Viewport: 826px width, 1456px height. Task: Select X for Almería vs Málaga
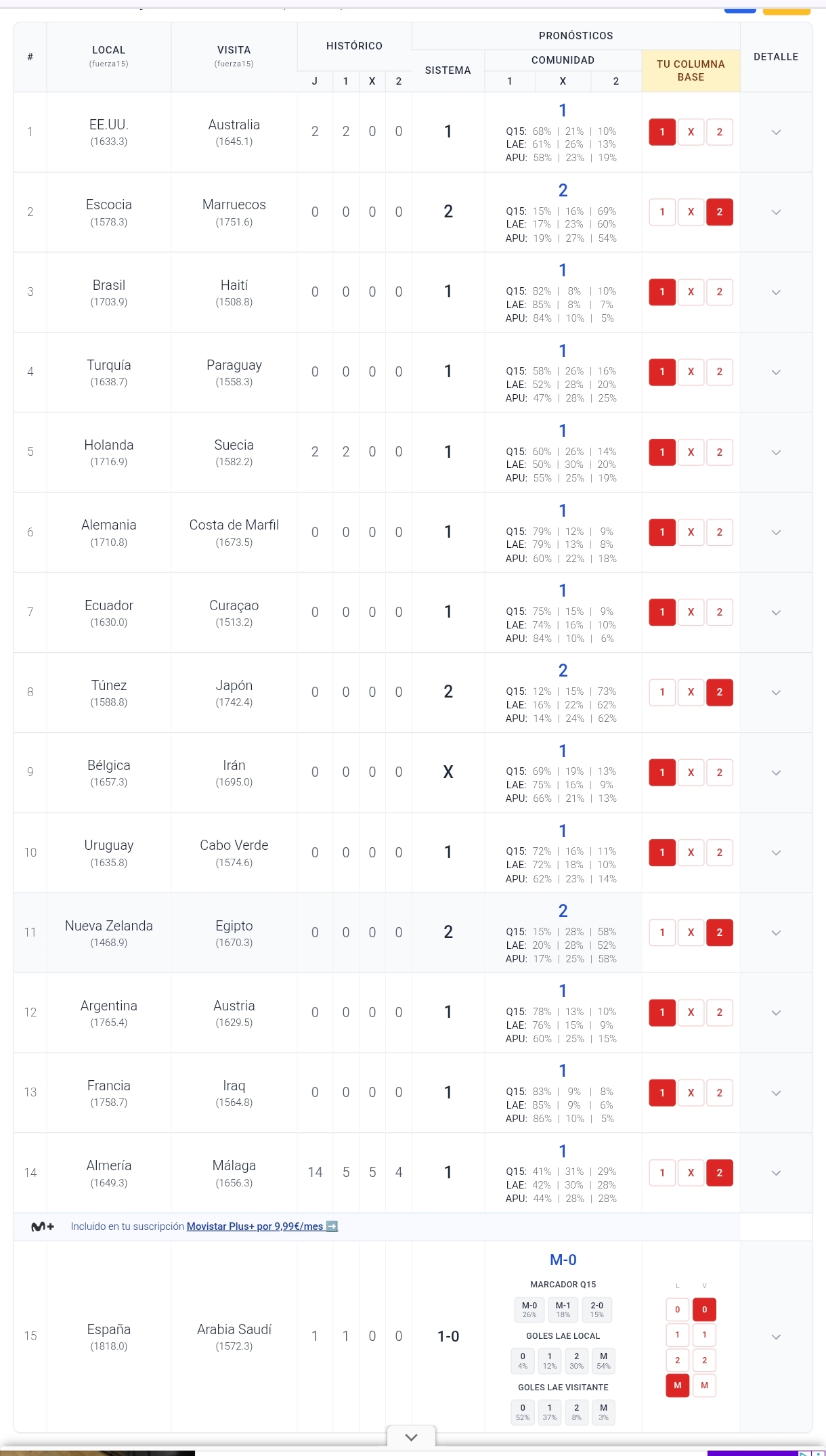691,1173
